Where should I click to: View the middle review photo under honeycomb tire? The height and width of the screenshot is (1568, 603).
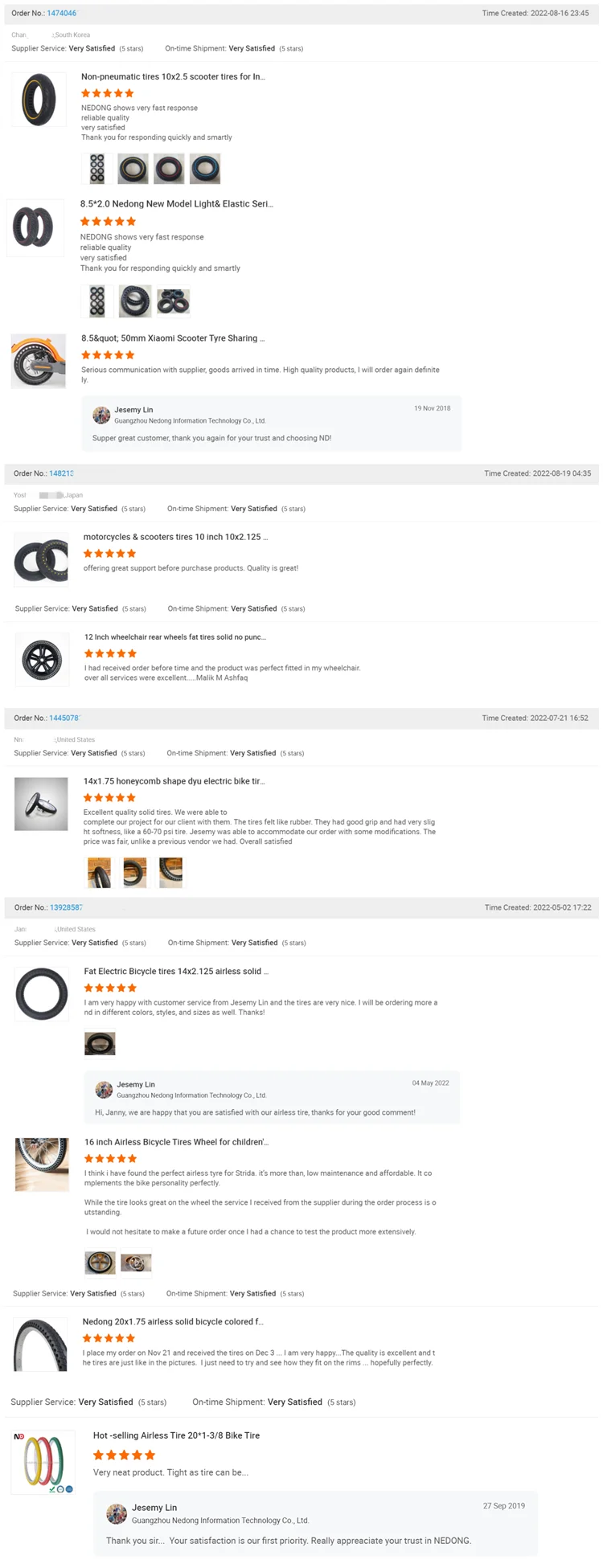point(135,872)
